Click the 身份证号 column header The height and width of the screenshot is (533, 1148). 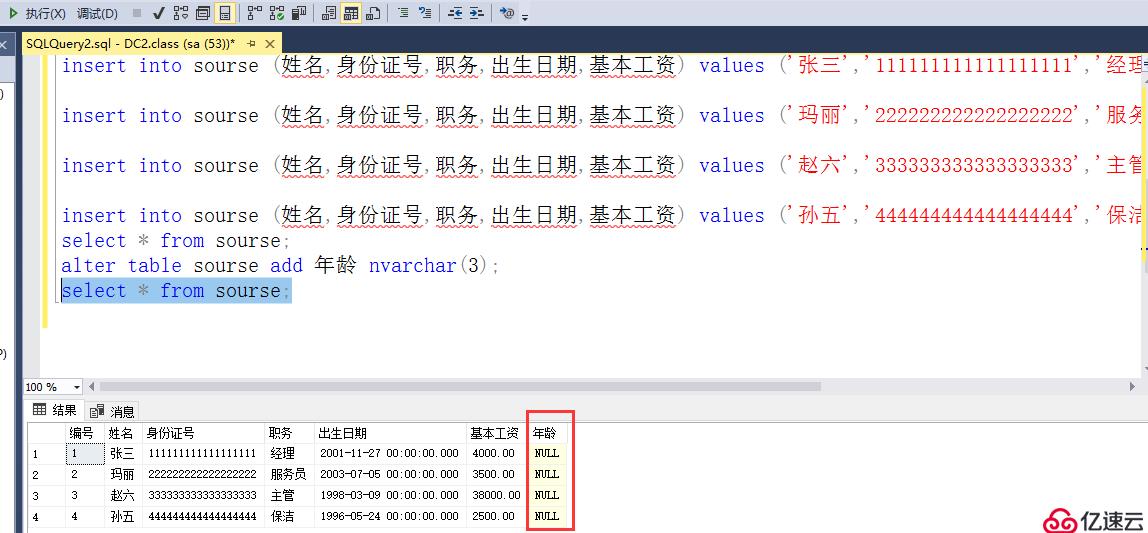click(204, 433)
